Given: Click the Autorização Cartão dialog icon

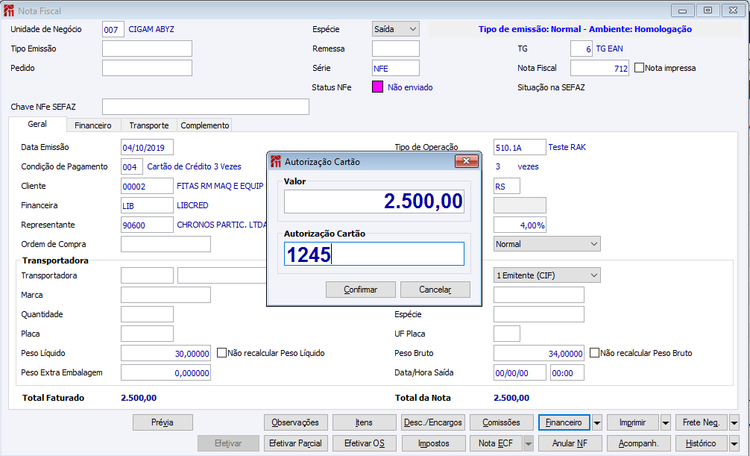Looking at the screenshot, I should 275,161.
